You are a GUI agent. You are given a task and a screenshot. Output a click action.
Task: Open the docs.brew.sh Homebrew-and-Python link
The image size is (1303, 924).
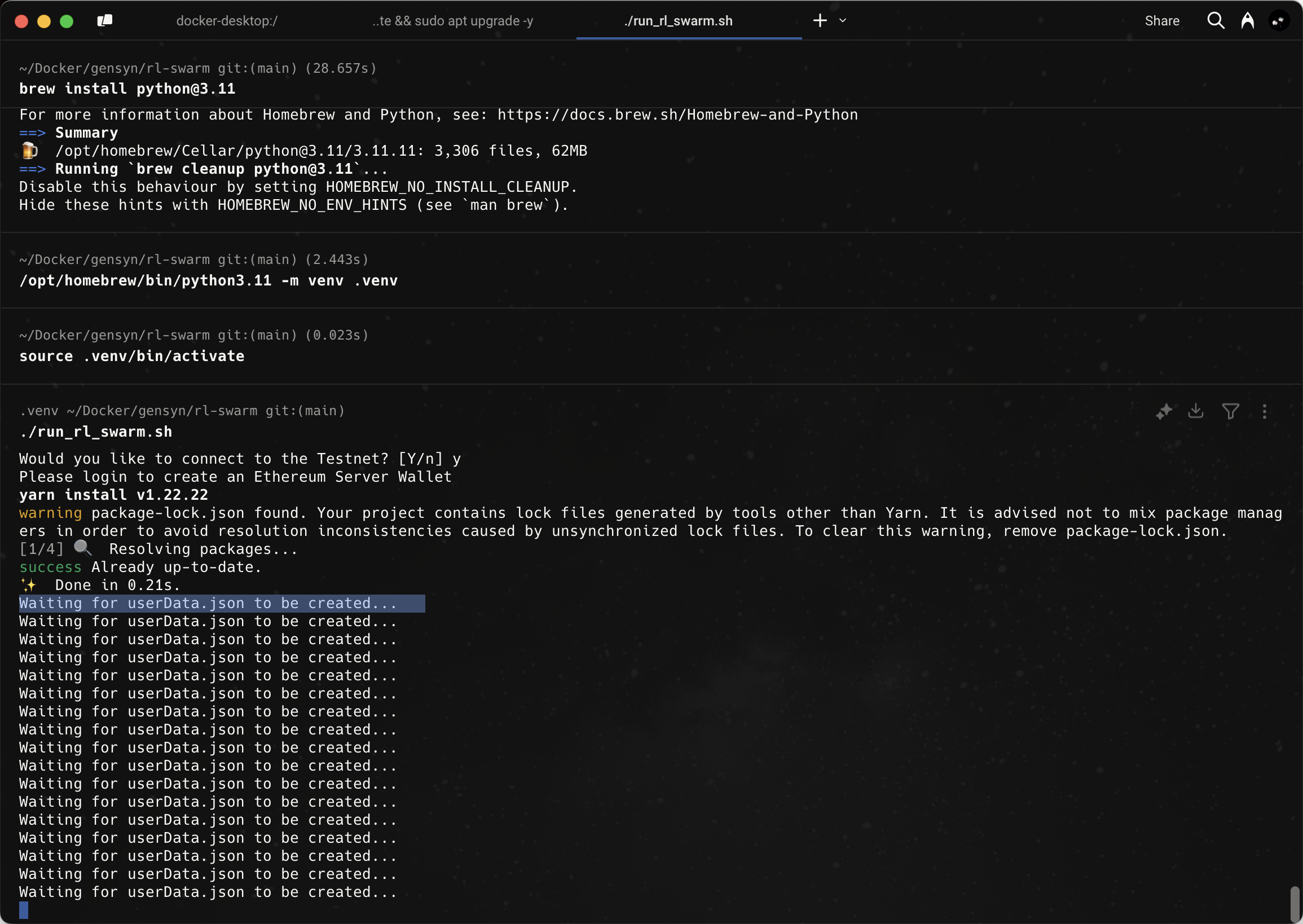coord(677,115)
